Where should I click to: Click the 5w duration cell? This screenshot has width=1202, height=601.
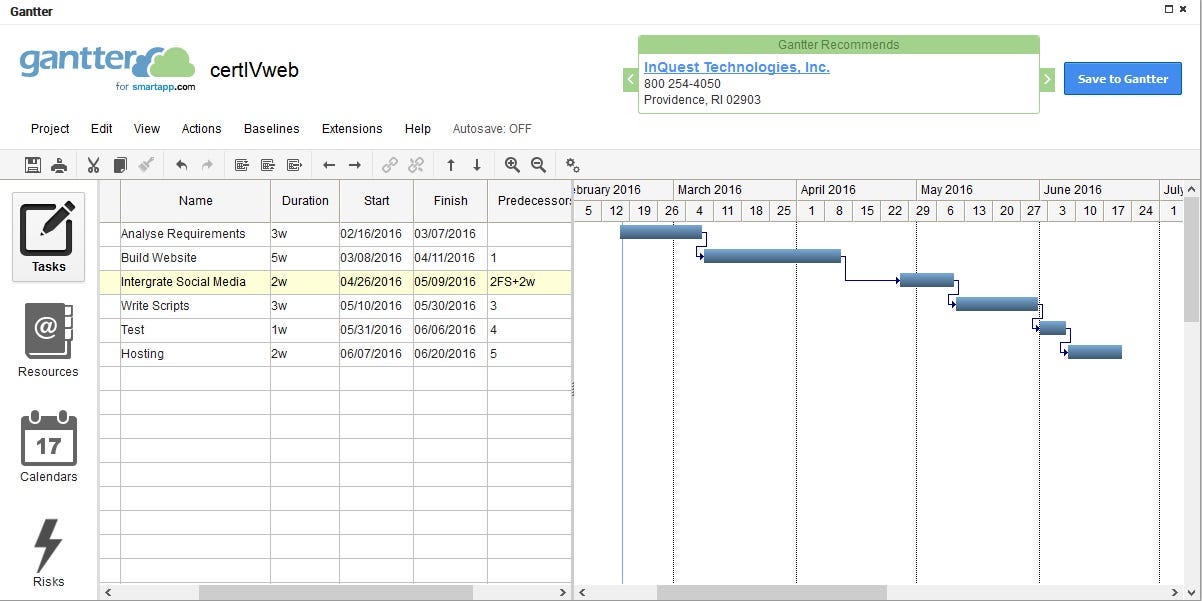(x=305, y=258)
